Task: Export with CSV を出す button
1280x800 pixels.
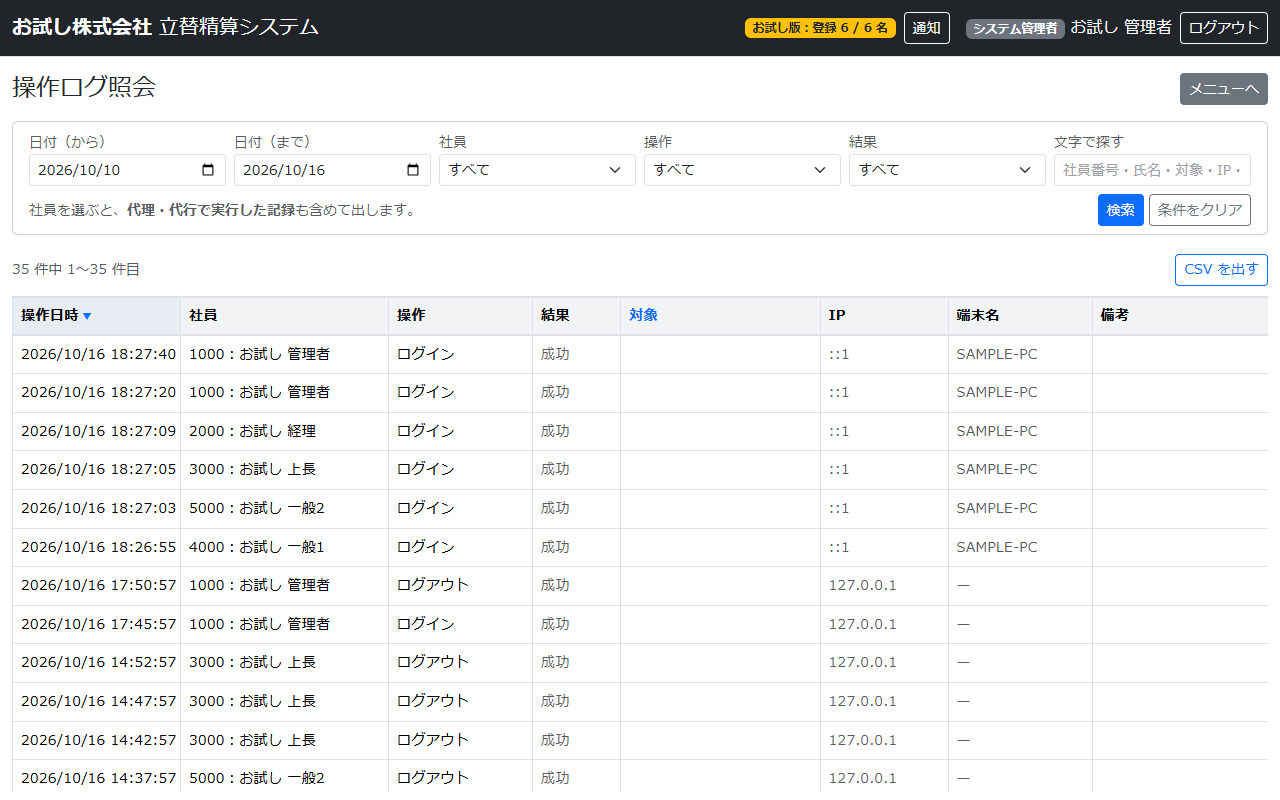Action: [1221, 270]
